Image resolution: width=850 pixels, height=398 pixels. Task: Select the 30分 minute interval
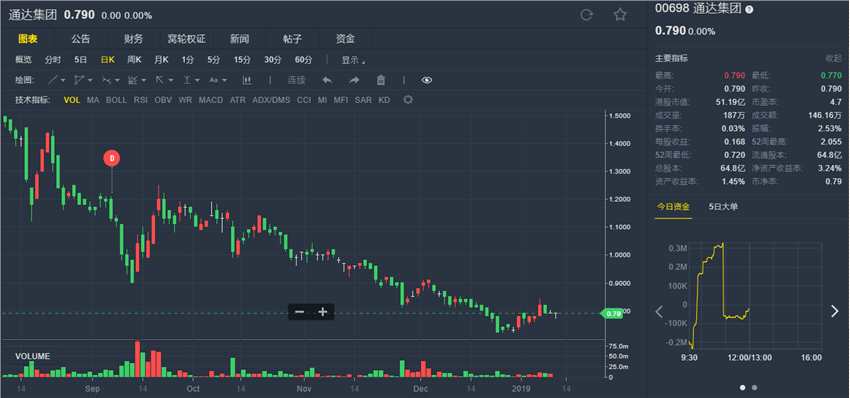[273, 60]
